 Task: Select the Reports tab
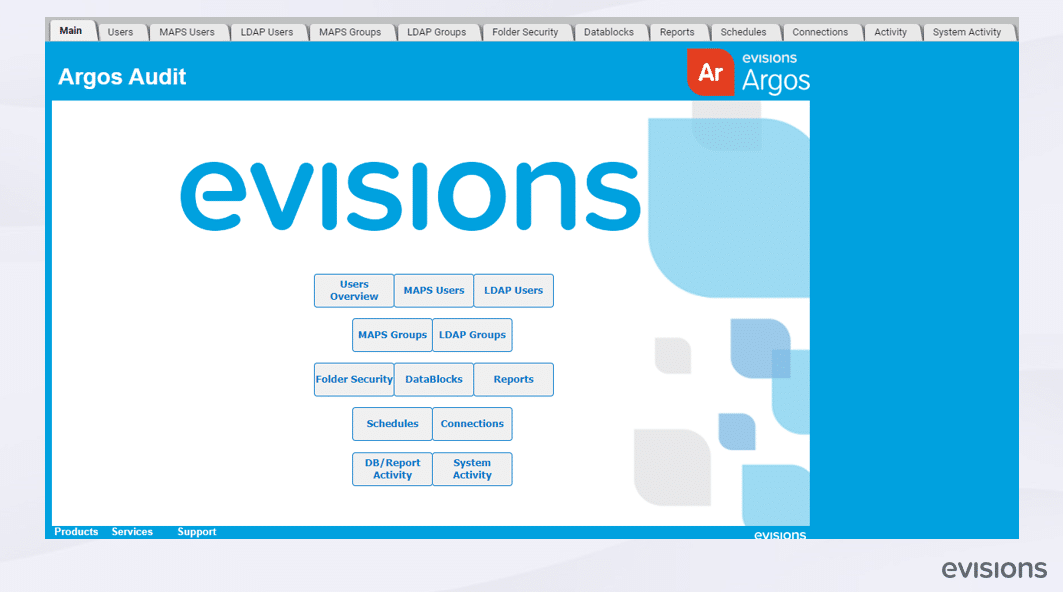click(x=677, y=32)
